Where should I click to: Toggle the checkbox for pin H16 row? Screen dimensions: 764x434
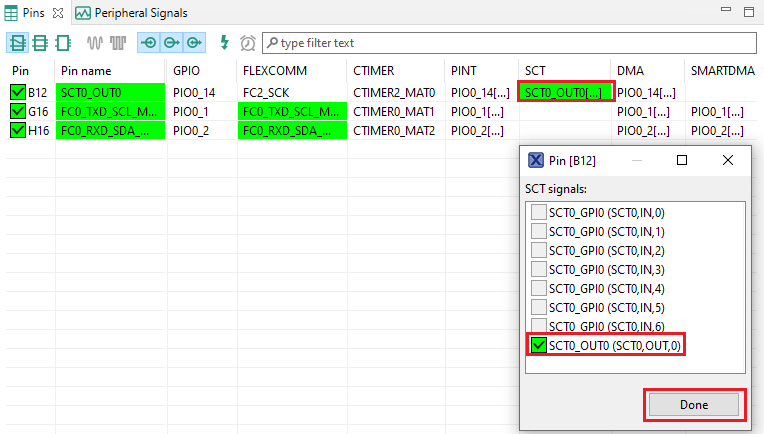tap(18, 131)
